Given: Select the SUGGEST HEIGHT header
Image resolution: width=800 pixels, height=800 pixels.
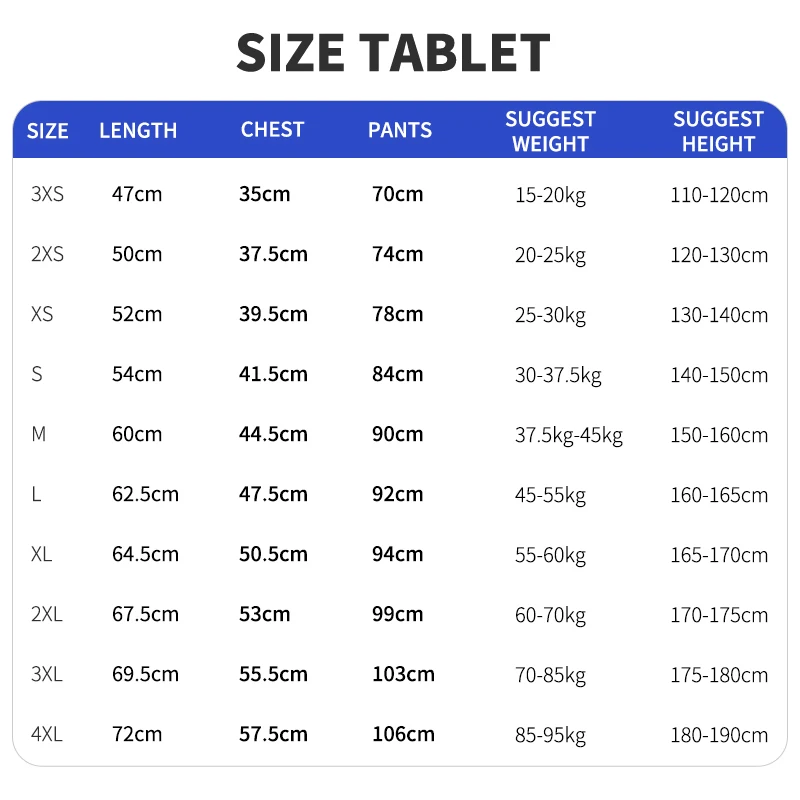Looking at the screenshot, I should point(718,132).
